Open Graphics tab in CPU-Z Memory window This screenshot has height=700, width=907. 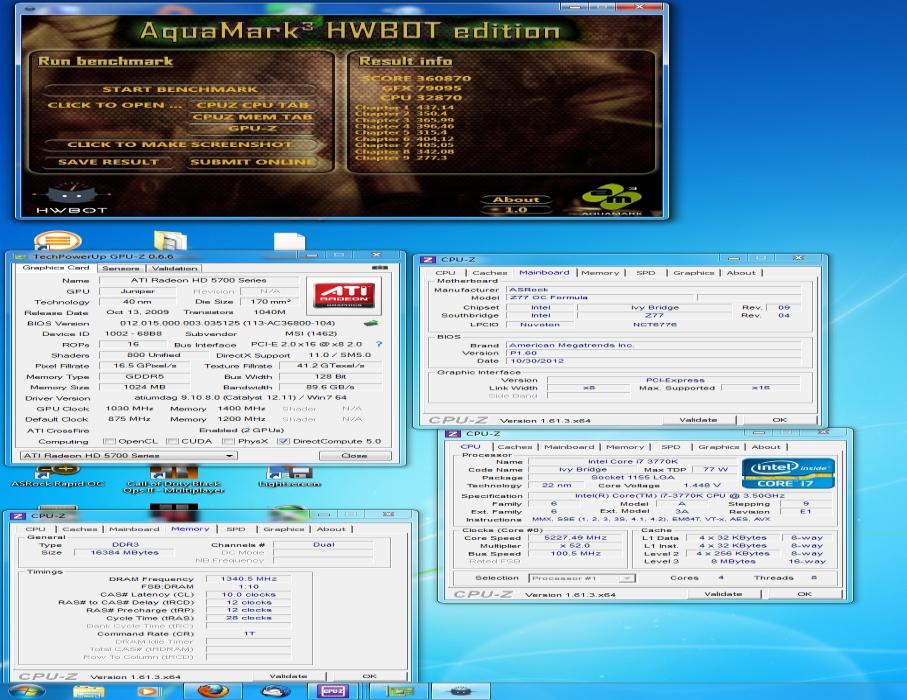point(283,529)
